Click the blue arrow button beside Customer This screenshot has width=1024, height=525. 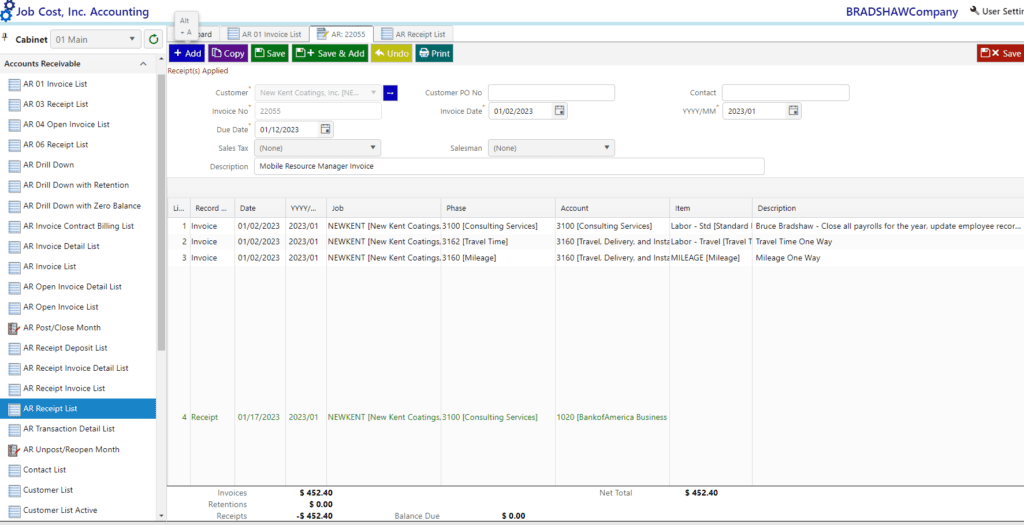(x=391, y=93)
